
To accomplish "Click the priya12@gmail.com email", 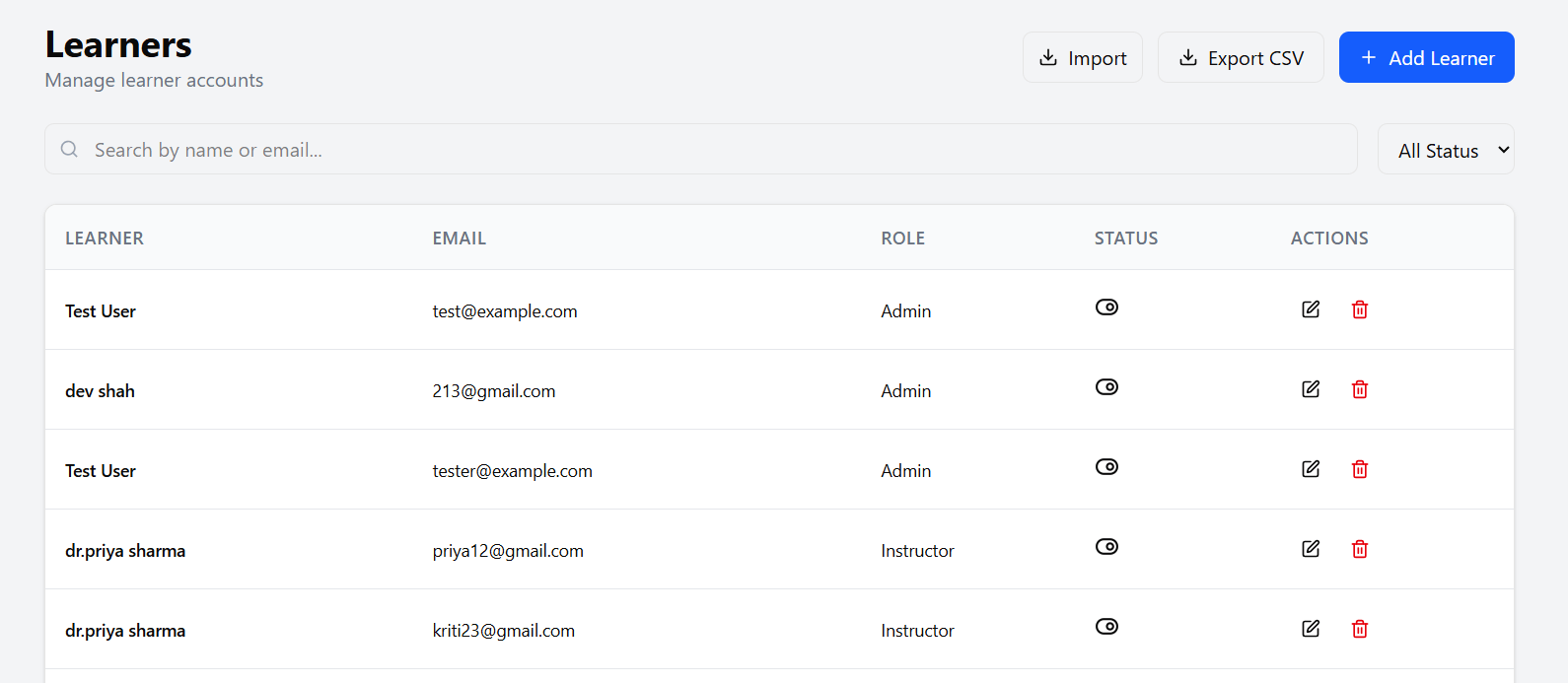I will point(508,551).
